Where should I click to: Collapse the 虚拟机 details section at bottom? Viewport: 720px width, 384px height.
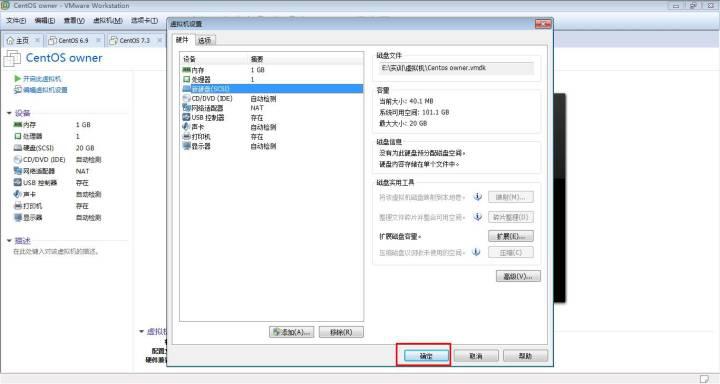(141, 331)
